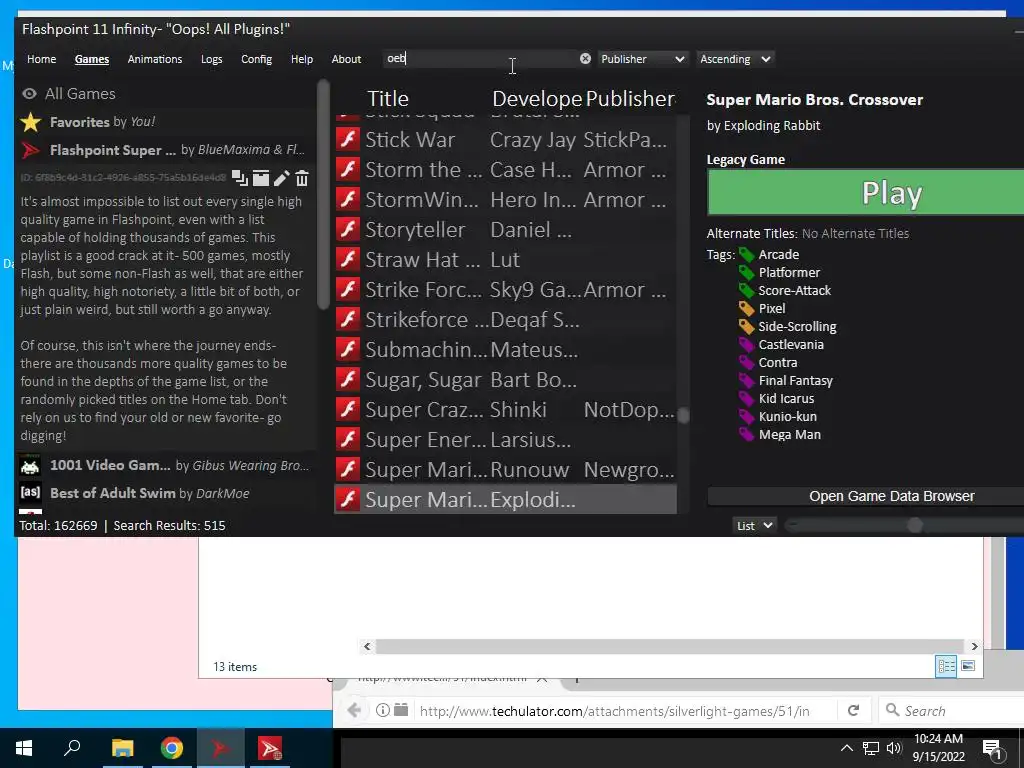Click the purple Mega Man tag icon

click(x=746, y=435)
